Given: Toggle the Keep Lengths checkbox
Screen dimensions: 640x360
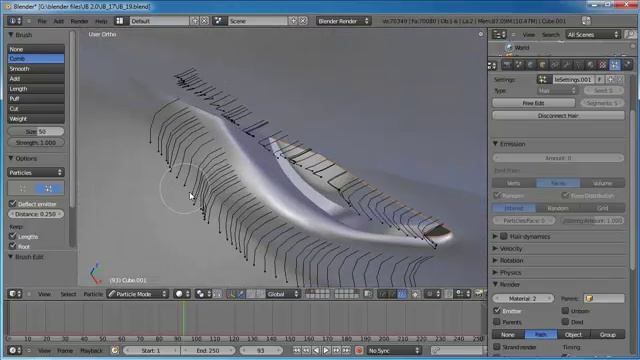Looking at the screenshot, I should pyautogui.click(x=13, y=236).
